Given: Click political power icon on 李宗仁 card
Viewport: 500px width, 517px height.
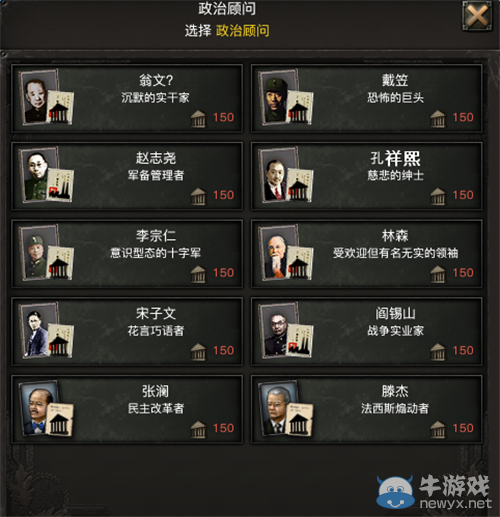Looking at the screenshot, I should coord(199,274).
